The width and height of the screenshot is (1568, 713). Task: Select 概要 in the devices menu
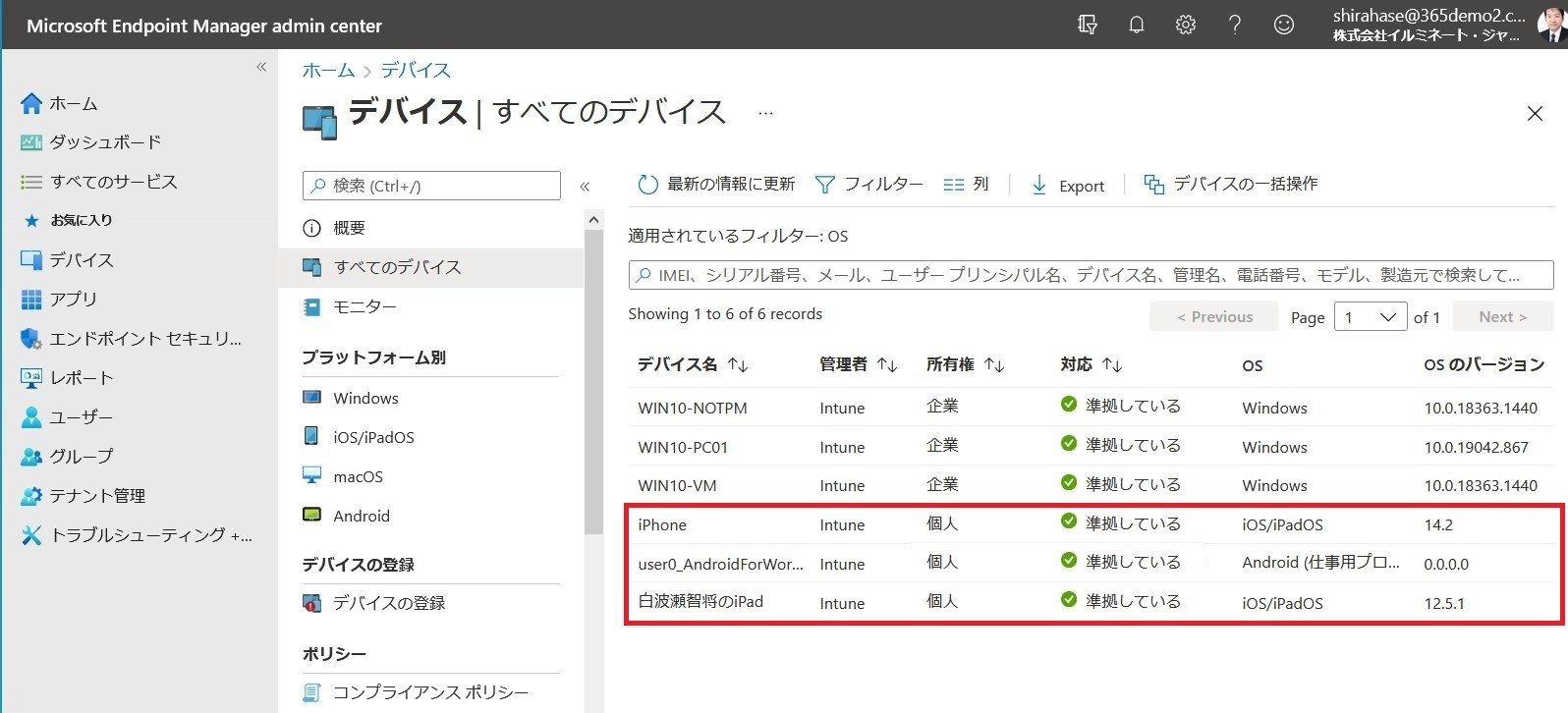click(x=430, y=228)
